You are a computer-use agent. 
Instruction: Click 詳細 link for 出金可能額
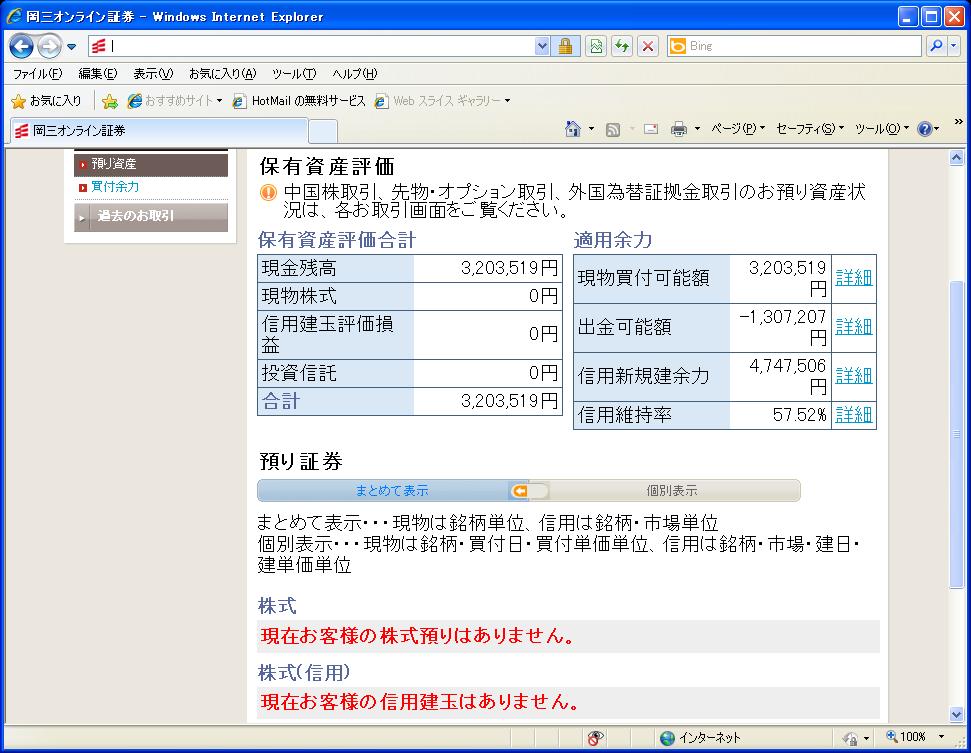[853, 327]
